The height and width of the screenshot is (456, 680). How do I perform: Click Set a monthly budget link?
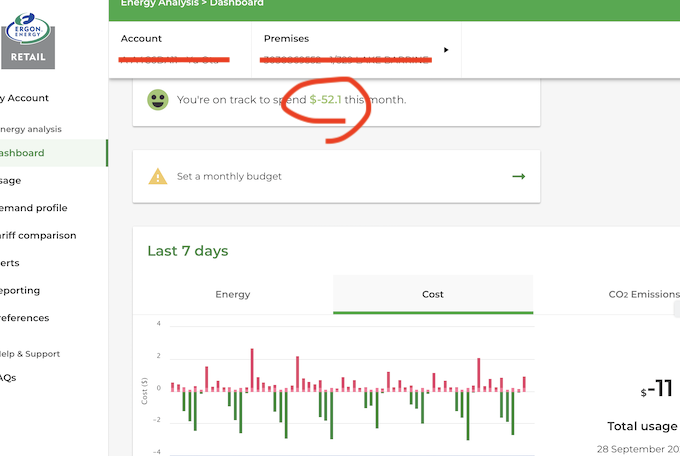tap(229, 176)
